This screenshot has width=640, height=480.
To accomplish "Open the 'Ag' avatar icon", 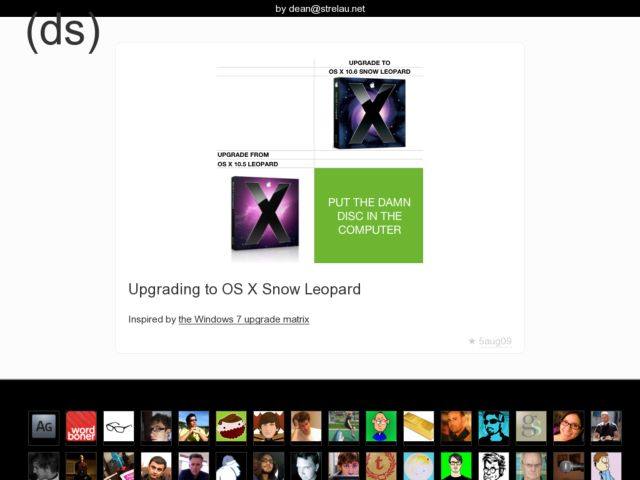I will [44, 426].
